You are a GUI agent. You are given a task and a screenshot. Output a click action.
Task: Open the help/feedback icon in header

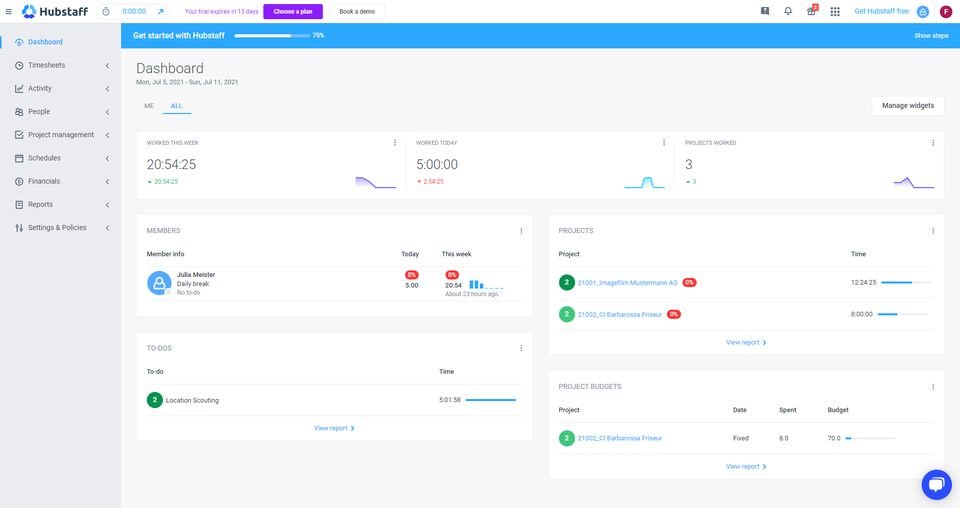(765, 11)
